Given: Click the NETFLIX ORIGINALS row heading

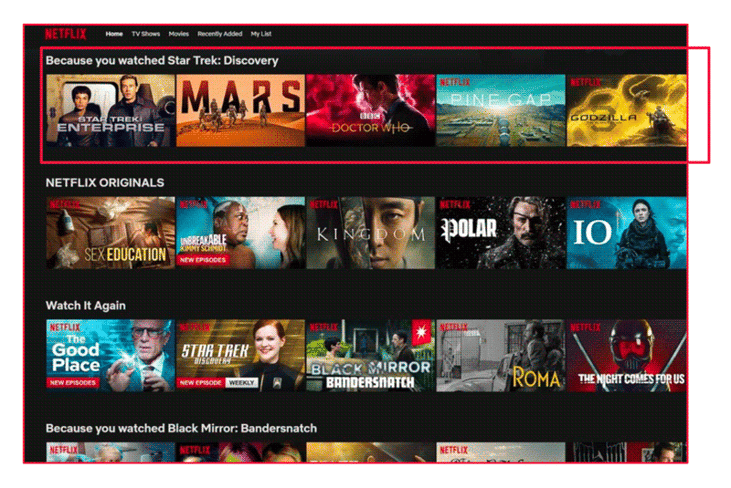Looking at the screenshot, I should [x=105, y=183].
